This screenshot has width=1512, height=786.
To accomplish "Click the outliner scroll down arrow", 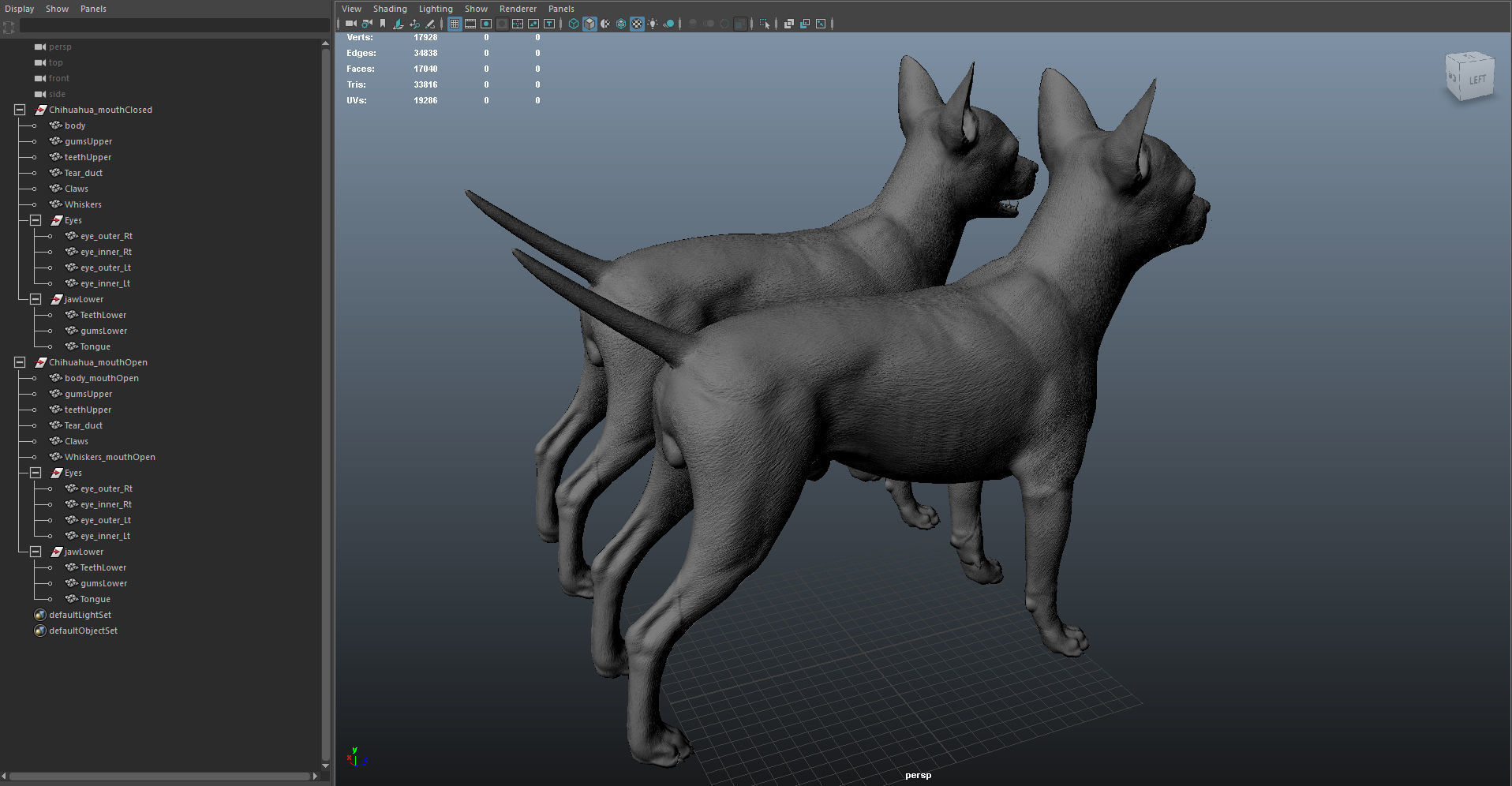I will (x=325, y=765).
